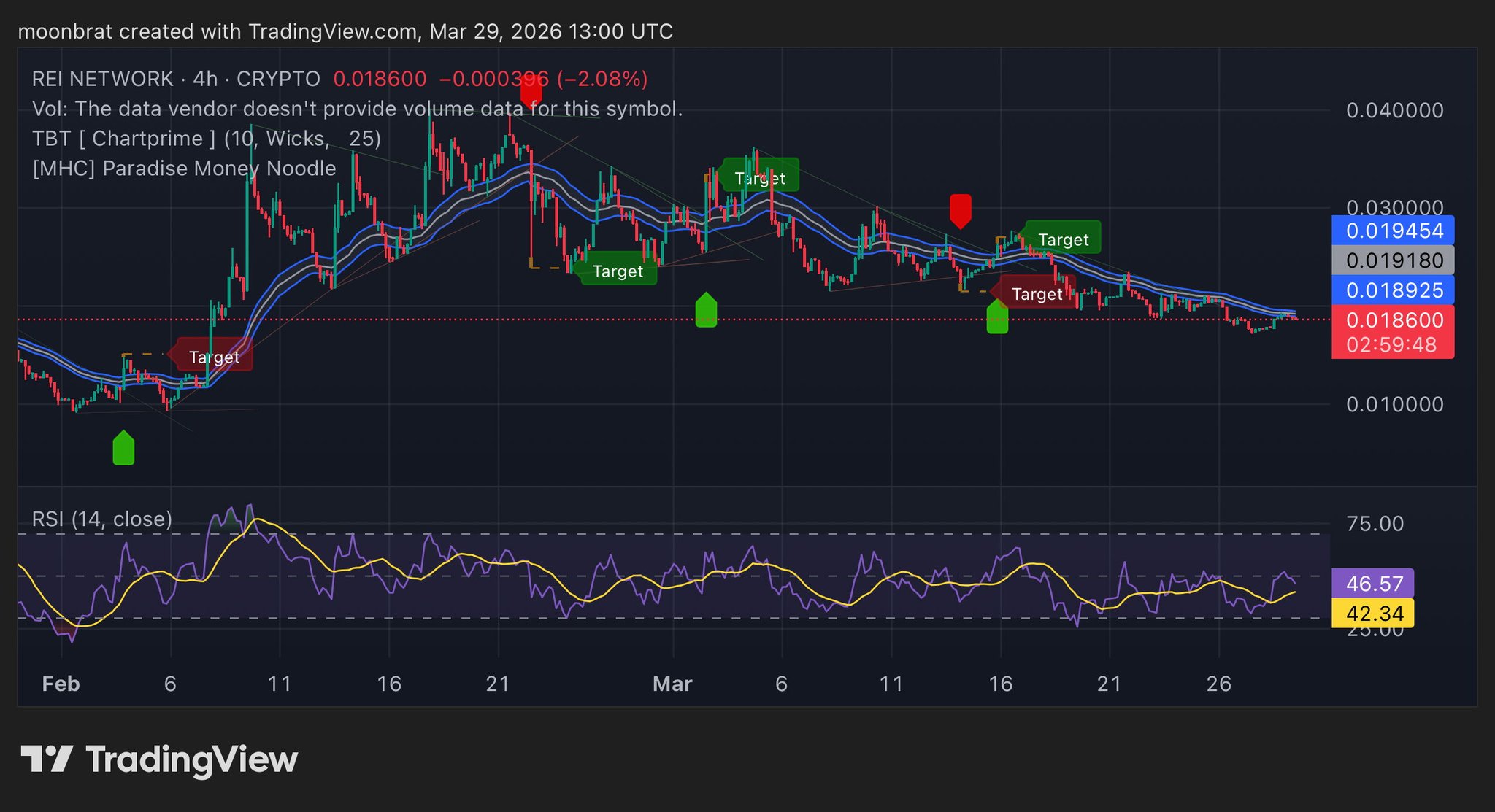Screen dimensions: 1495x812
Task: Click the gray 0.019180 price tag
Action: point(1393,260)
